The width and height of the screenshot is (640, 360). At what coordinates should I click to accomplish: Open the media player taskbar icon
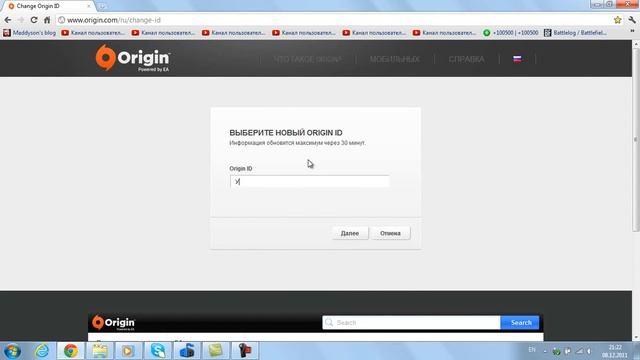[129, 351]
